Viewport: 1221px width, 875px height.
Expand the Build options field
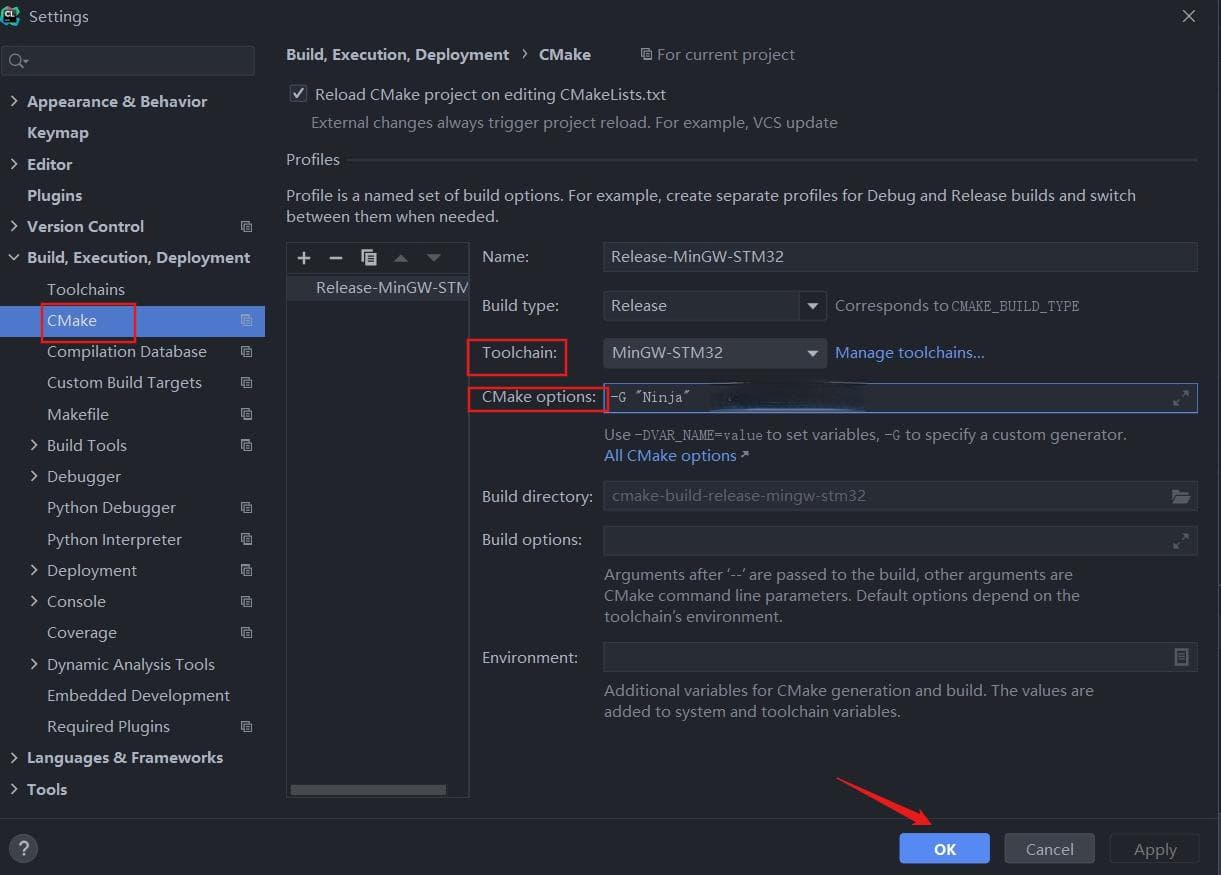(1181, 540)
